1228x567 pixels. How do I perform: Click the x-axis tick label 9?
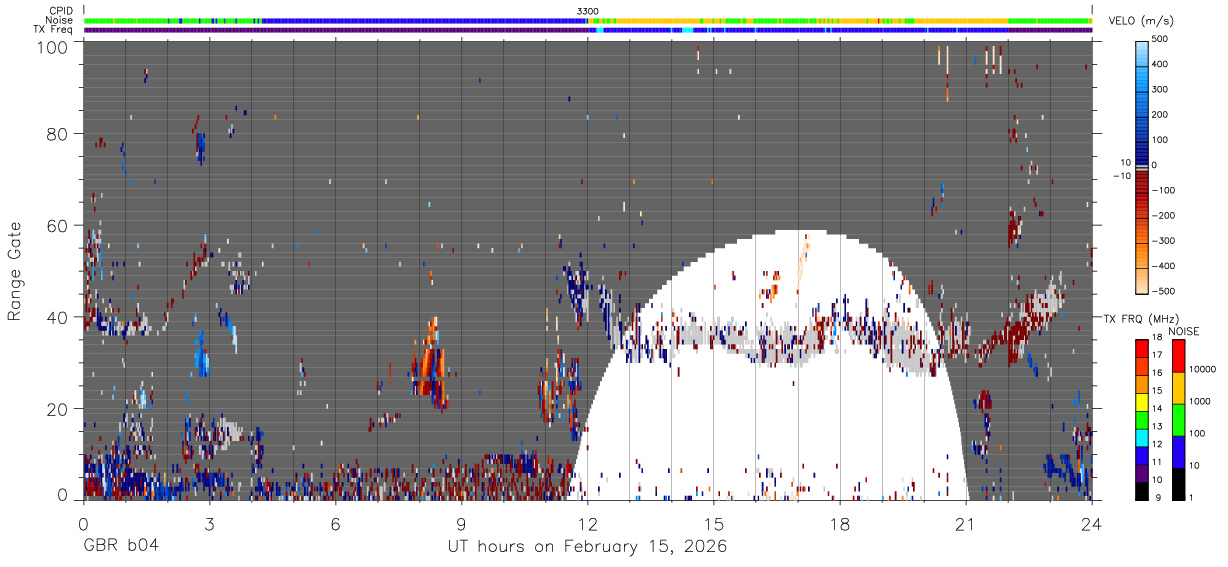[x=461, y=523]
